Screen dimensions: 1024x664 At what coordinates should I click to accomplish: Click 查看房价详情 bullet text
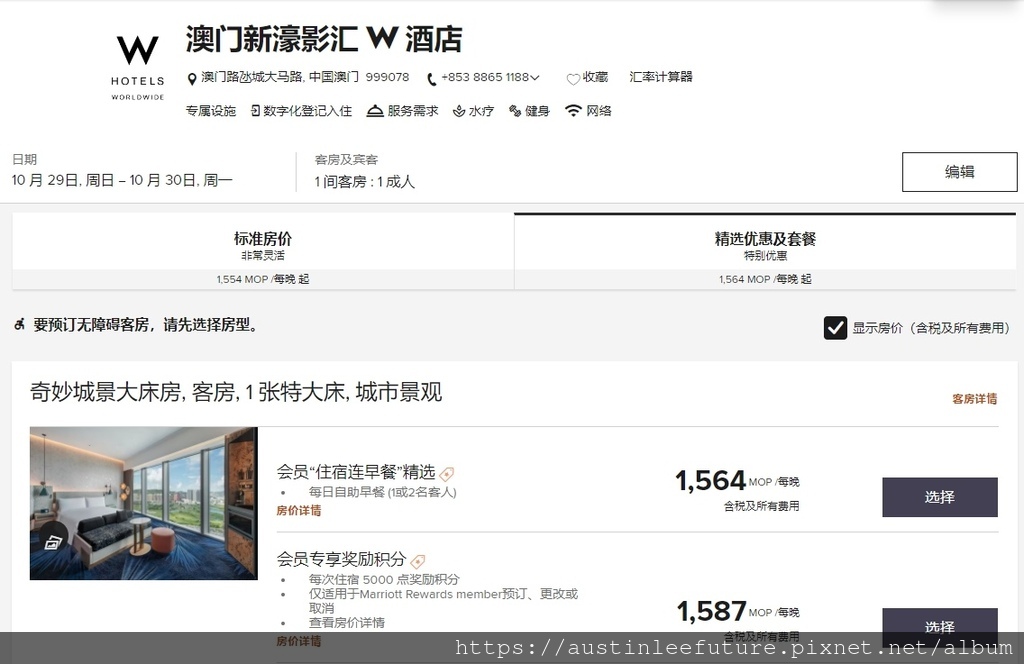pyautogui.click(x=347, y=622)
